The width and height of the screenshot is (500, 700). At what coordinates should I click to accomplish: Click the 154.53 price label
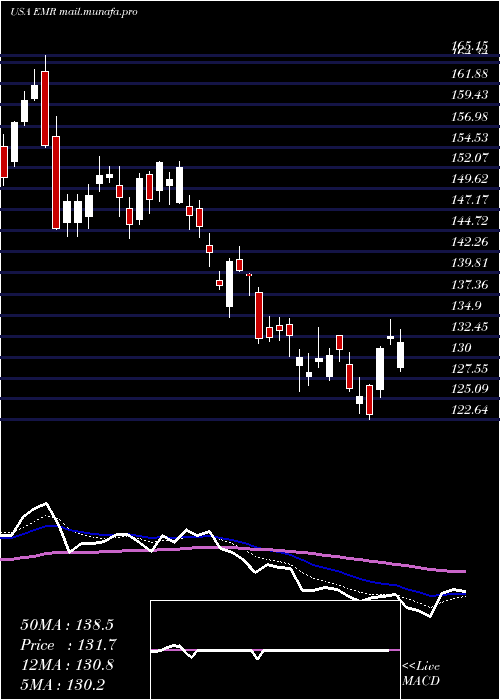tap(469, 137)
